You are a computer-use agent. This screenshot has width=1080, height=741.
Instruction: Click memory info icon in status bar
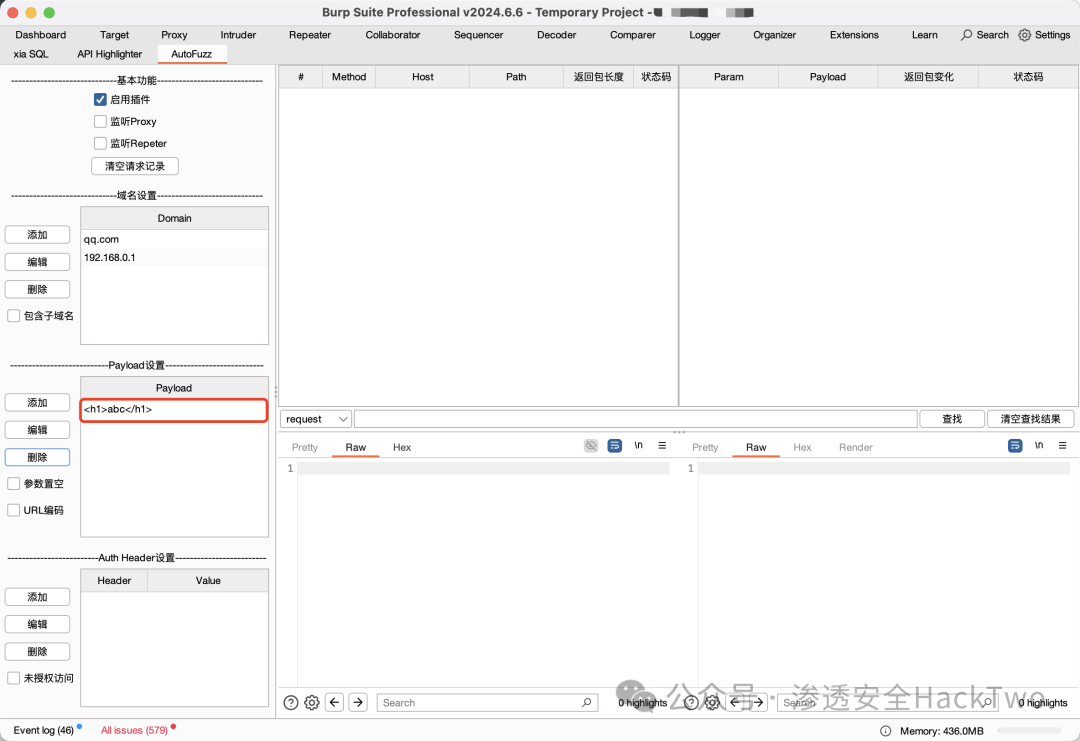click(885, 731)
